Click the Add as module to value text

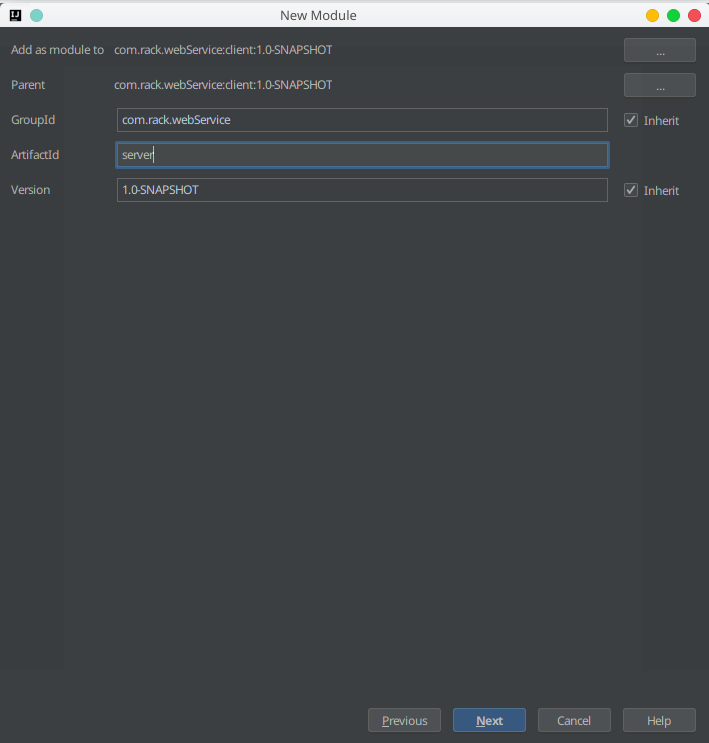[223, 50]
